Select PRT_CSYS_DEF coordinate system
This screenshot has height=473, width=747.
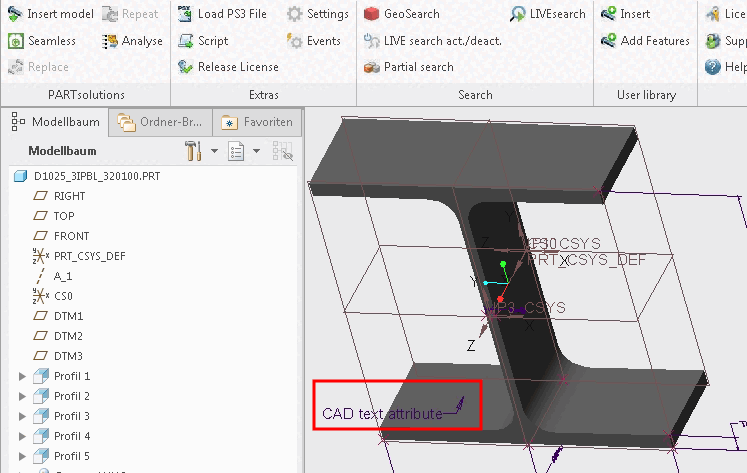90,256
